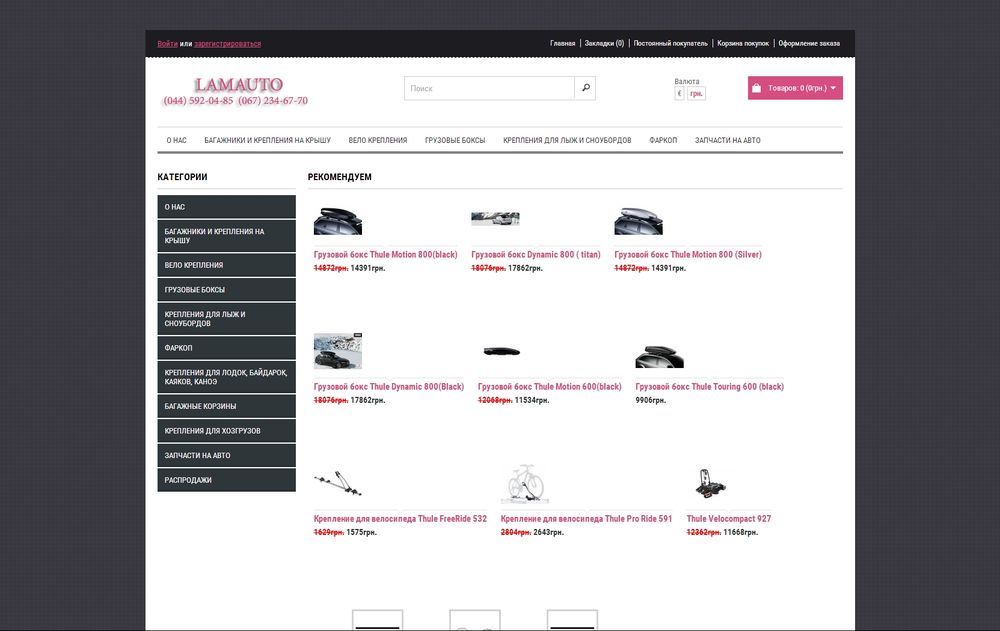Viewport: 1000px width, 631px height.
Task: Click the 2643грн. price text
Action: click(548, 532)
